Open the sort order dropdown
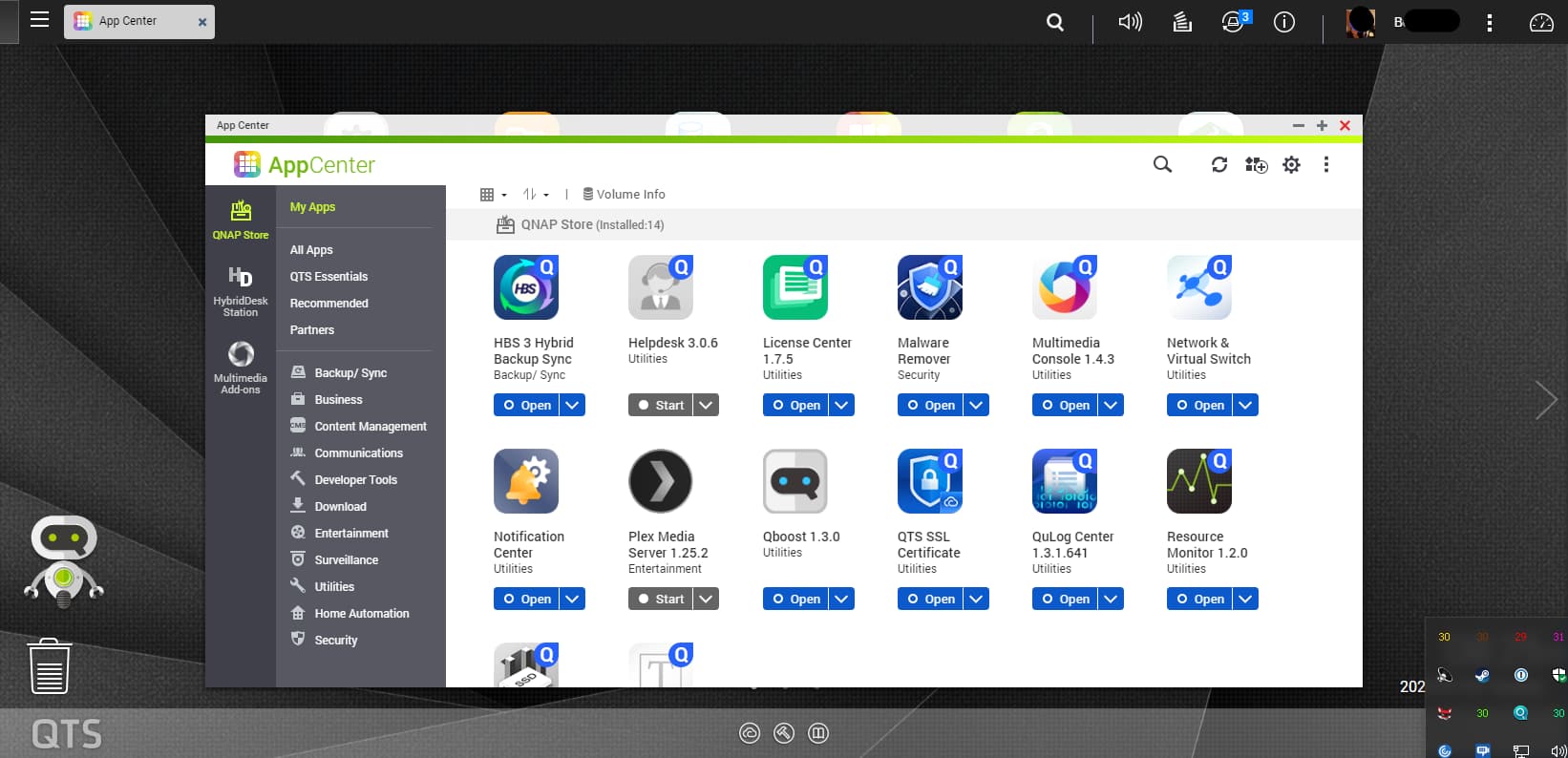 536,195
